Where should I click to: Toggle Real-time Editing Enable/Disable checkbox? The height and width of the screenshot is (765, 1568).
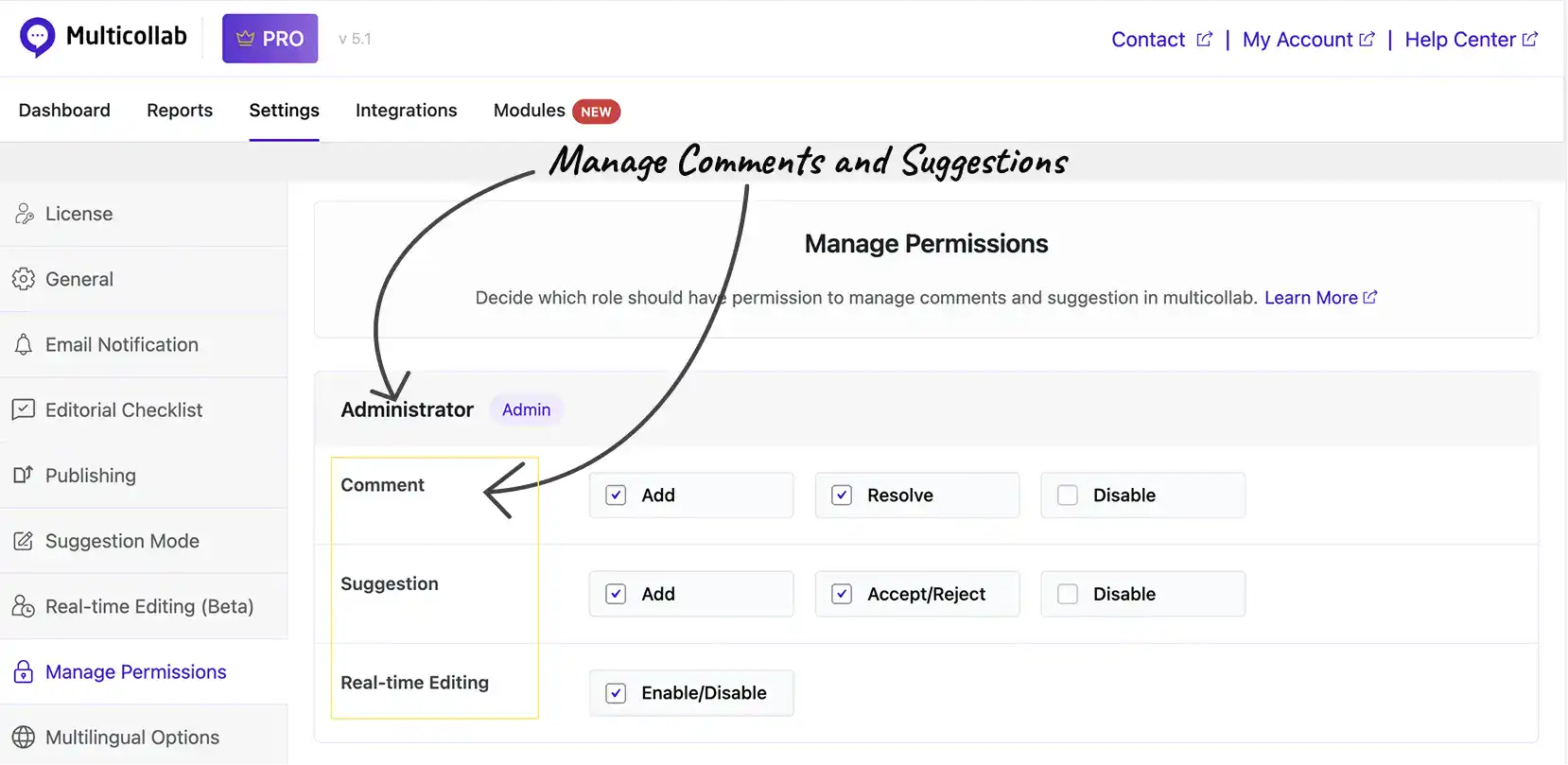(616, 693)
